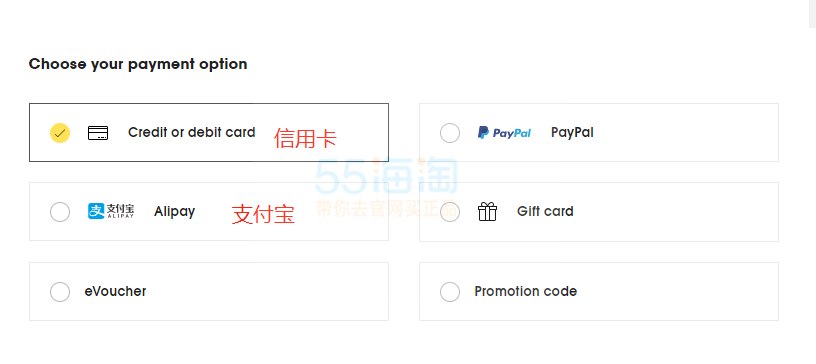816x364 pixels.
Task: Click the "Gift card" text label
Action: point(545,211)
